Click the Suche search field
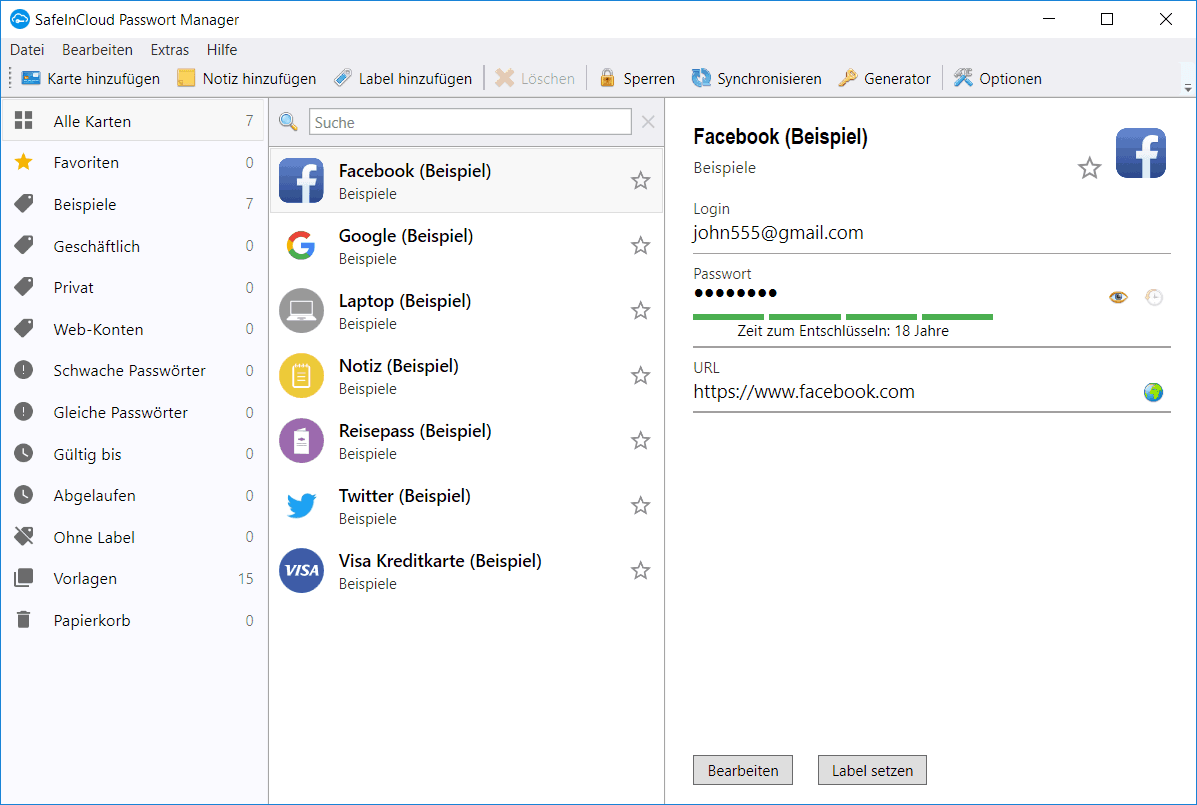 tap(470, 122)
